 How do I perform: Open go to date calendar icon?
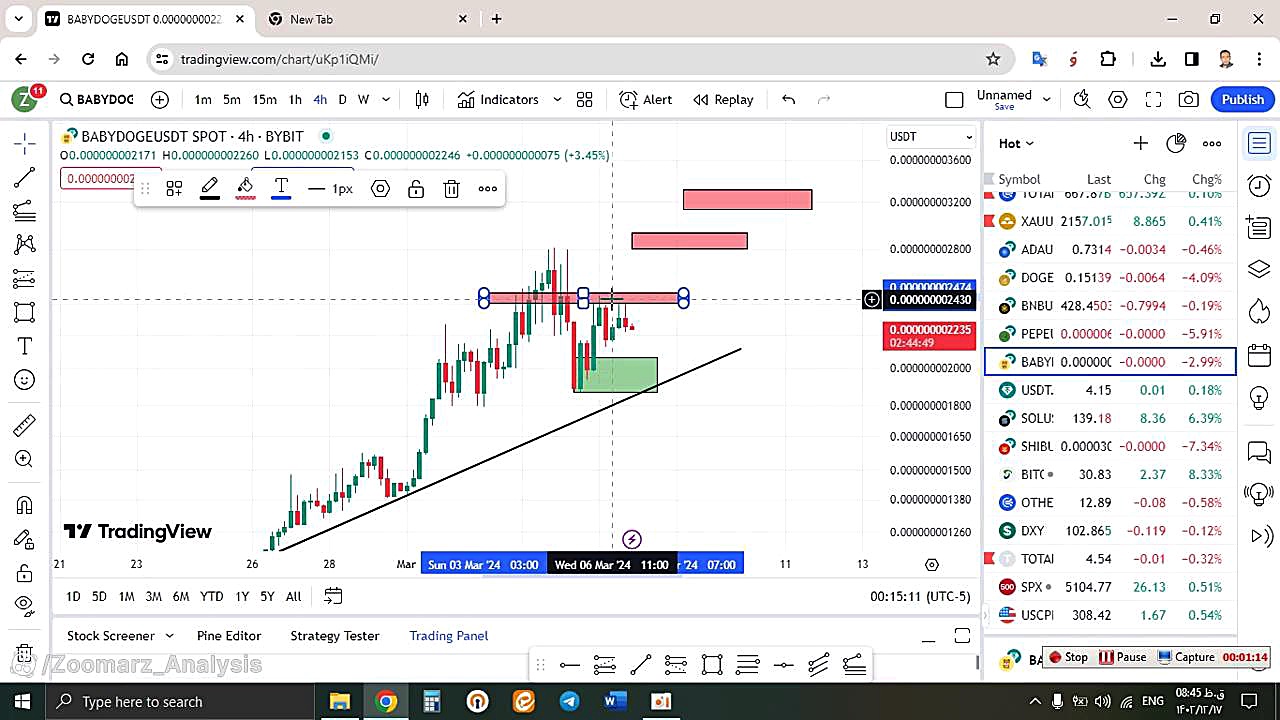click(333, 596)
